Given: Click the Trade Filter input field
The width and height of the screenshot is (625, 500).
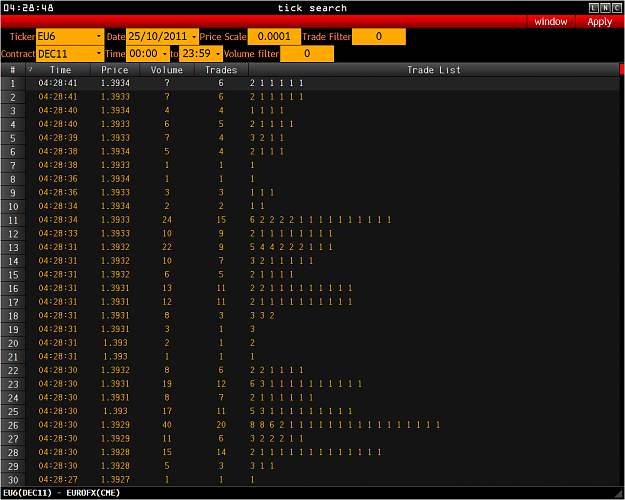Looking at the screenshot, I should coord(379,37).
